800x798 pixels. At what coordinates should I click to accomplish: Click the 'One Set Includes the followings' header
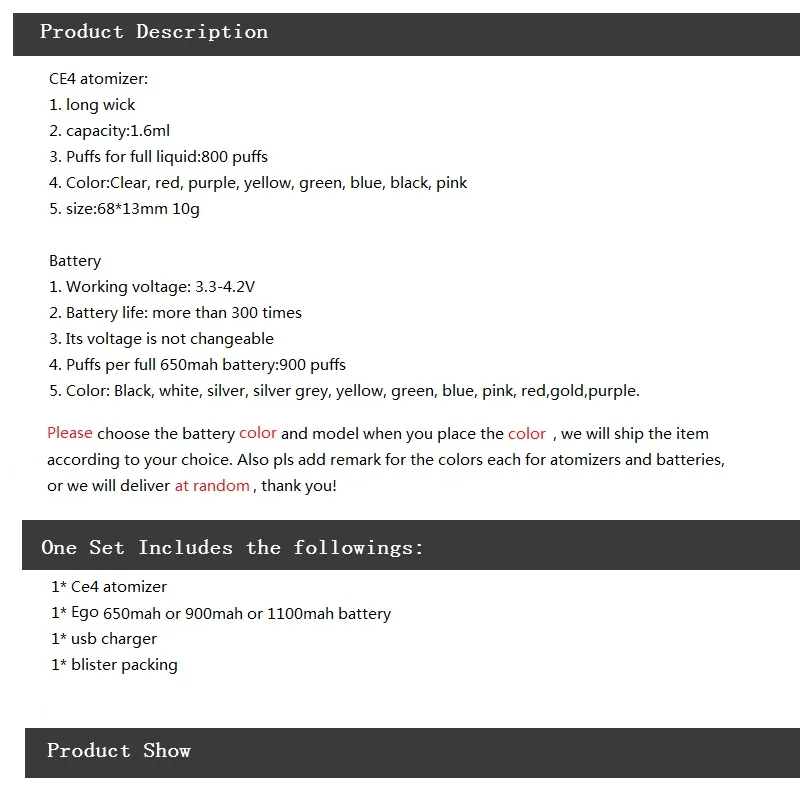[411, 545]
